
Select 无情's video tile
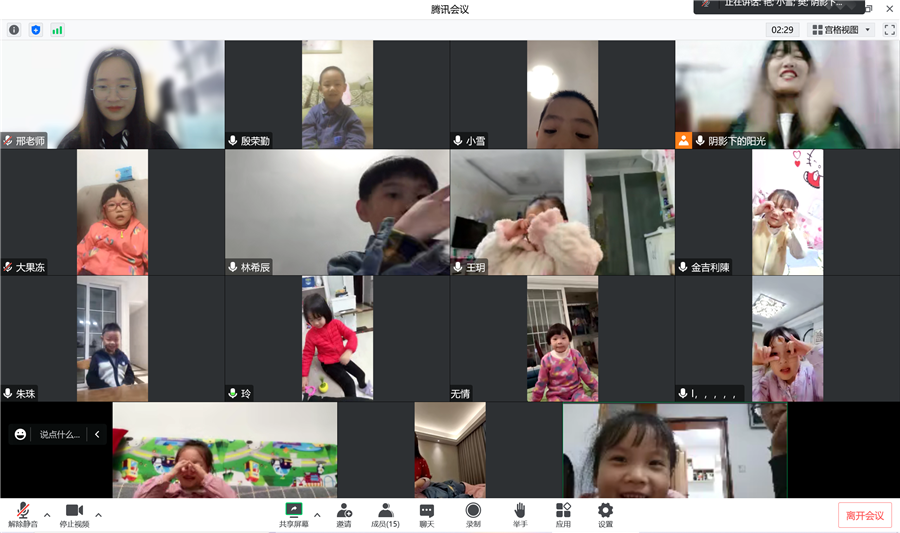click(562, 339)
